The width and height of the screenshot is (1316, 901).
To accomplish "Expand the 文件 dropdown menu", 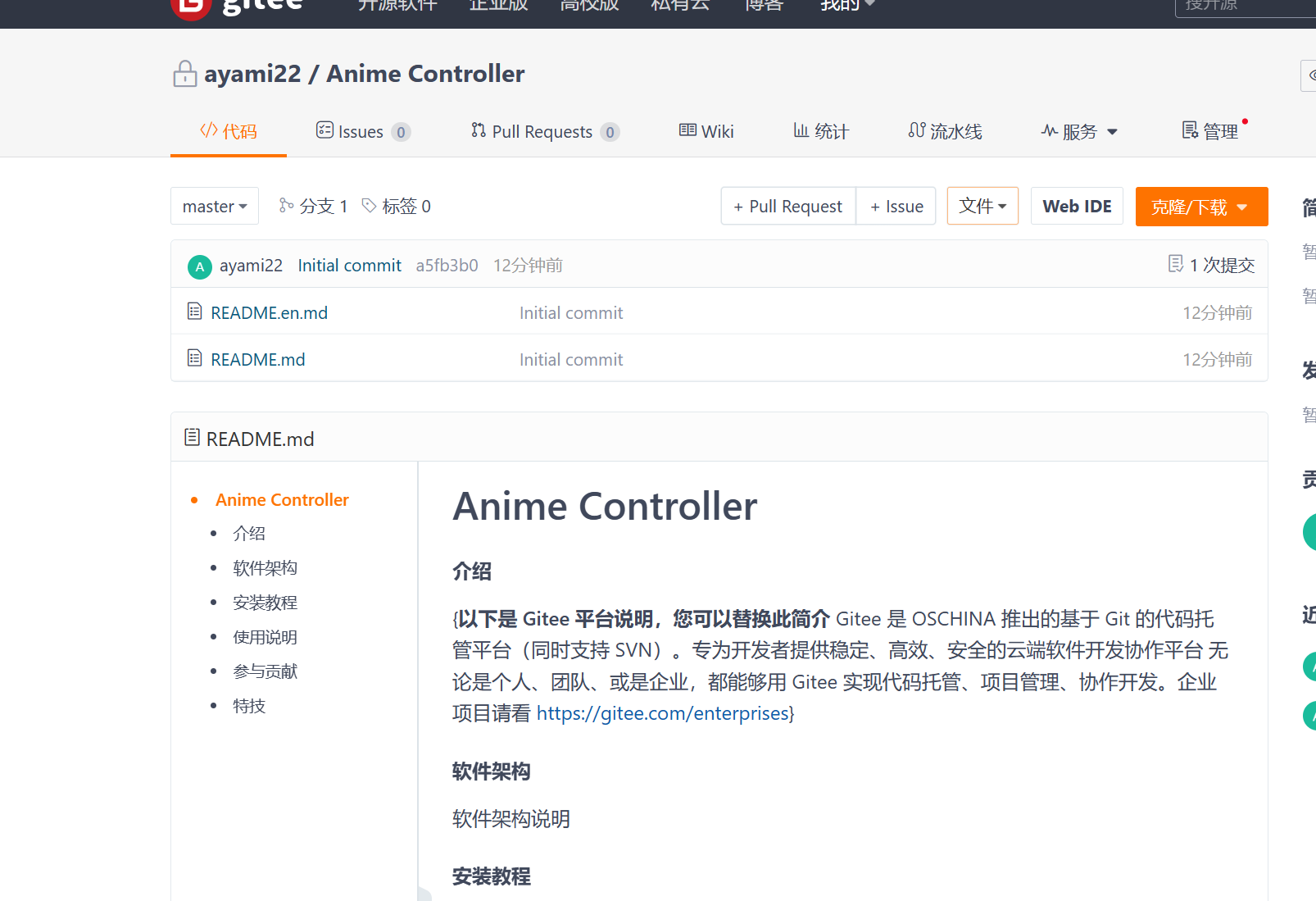I will [982, 207].
